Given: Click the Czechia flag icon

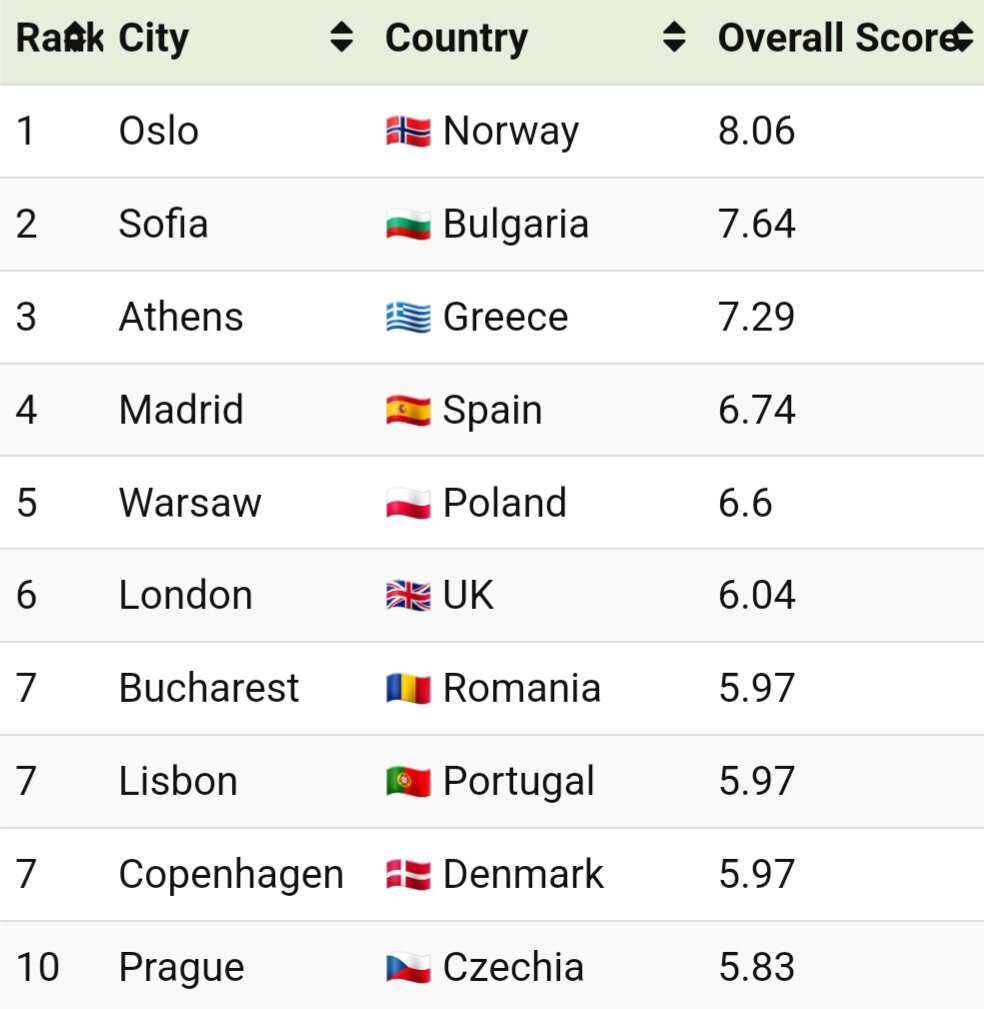Looking at the screenshot, I should pos(408,968).
